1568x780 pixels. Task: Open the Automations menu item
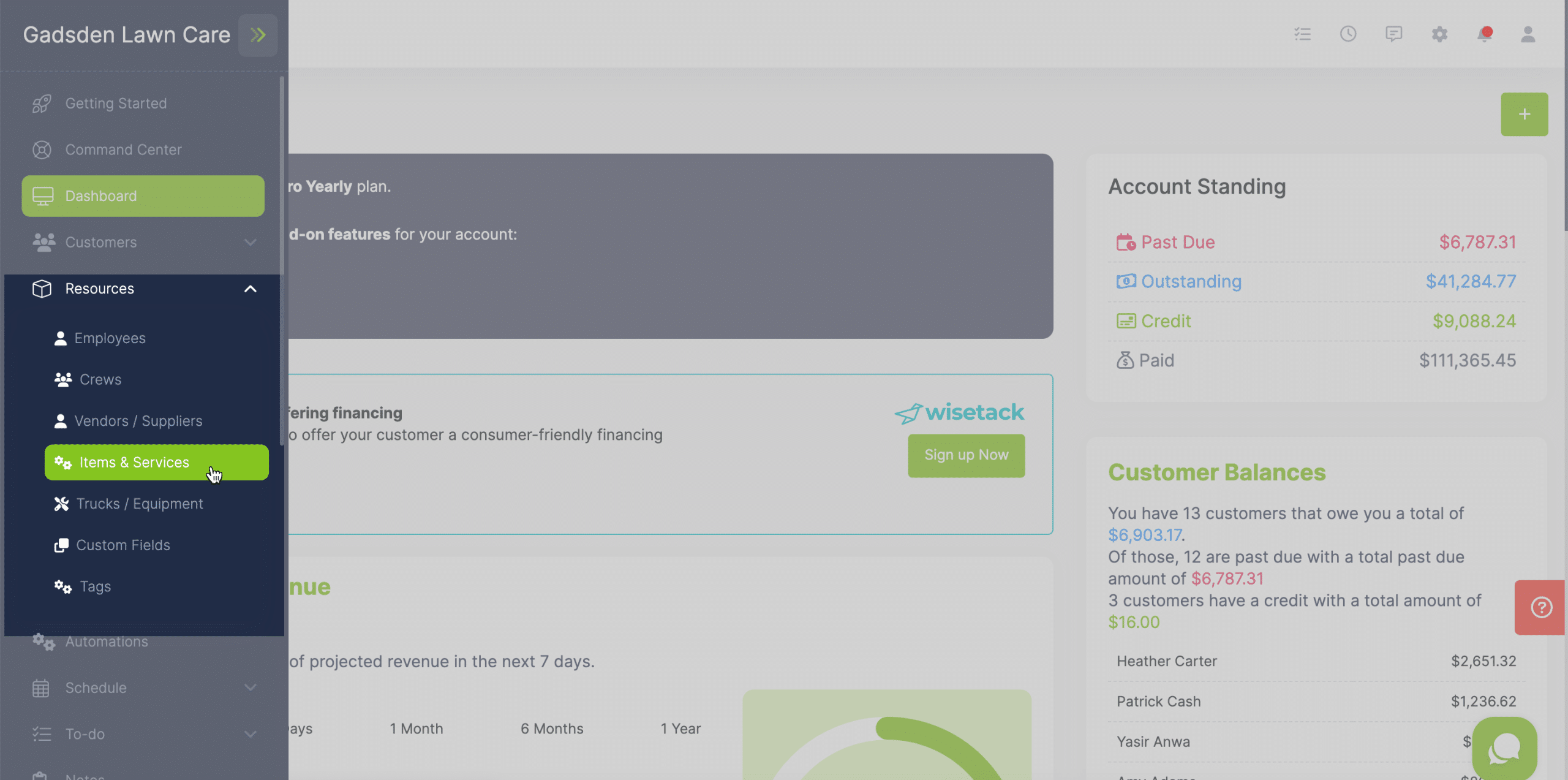point(143,642)
